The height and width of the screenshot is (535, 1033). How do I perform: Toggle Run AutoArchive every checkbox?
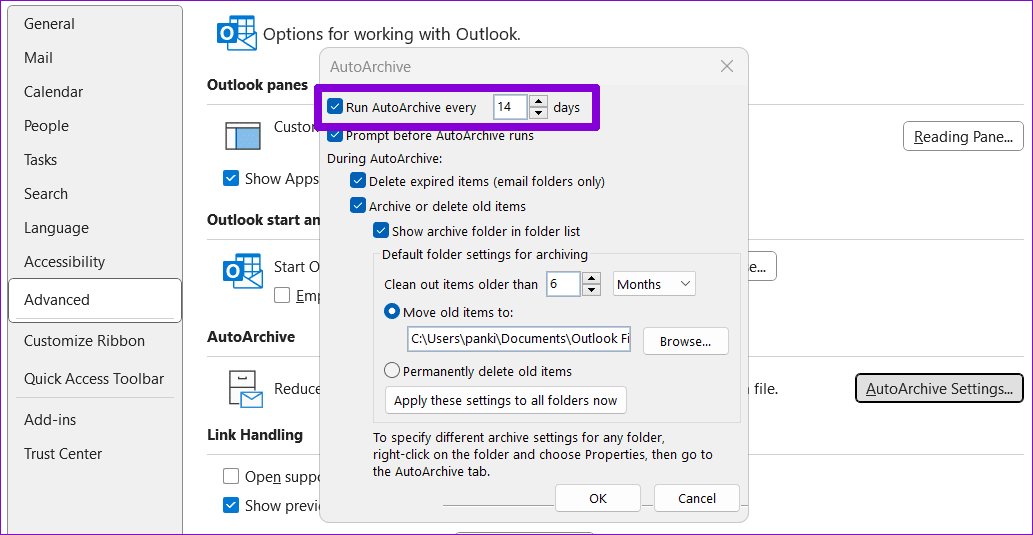335,107
